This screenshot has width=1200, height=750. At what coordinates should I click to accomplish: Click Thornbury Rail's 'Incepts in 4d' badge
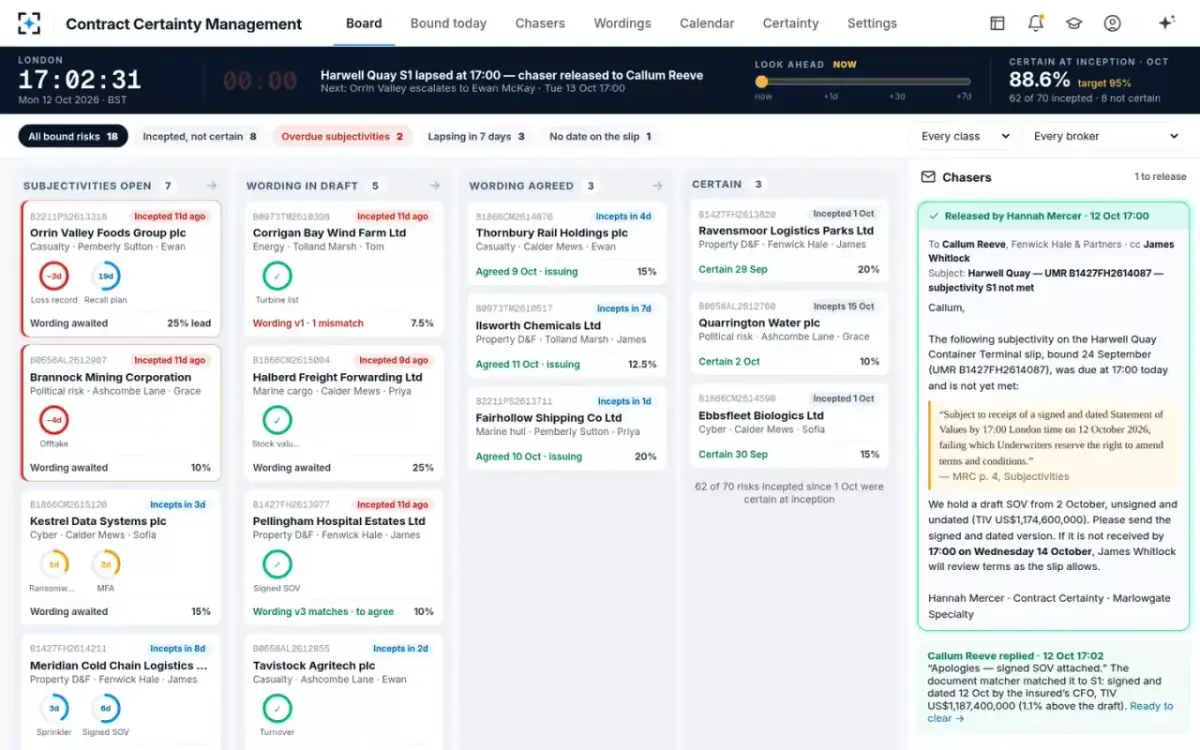[623, 216]
